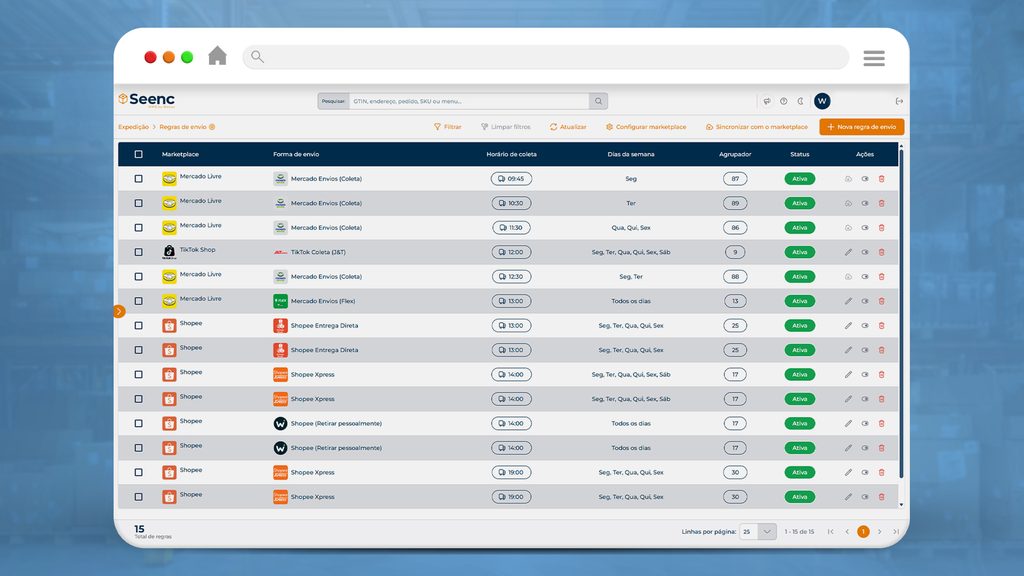Create a Nova regra de envio
Screen dimensions: 1024x576
coord(861,127)
